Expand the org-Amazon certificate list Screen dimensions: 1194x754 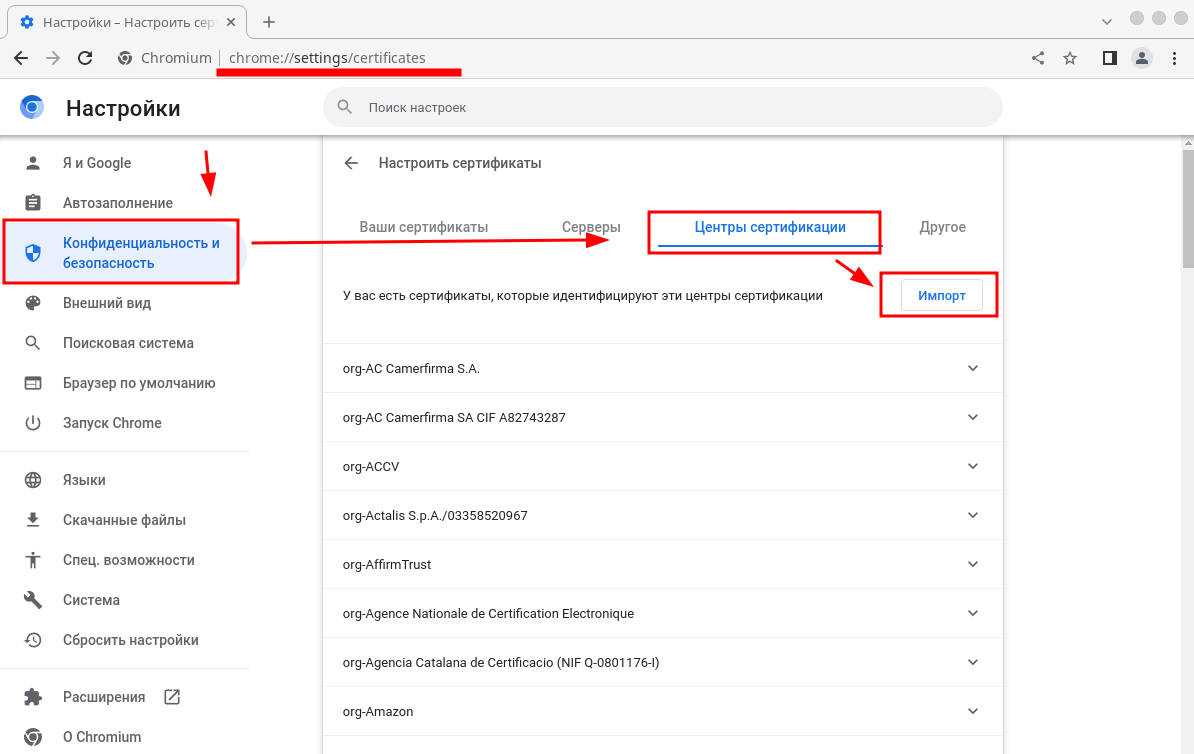click(x=973, y=711)
